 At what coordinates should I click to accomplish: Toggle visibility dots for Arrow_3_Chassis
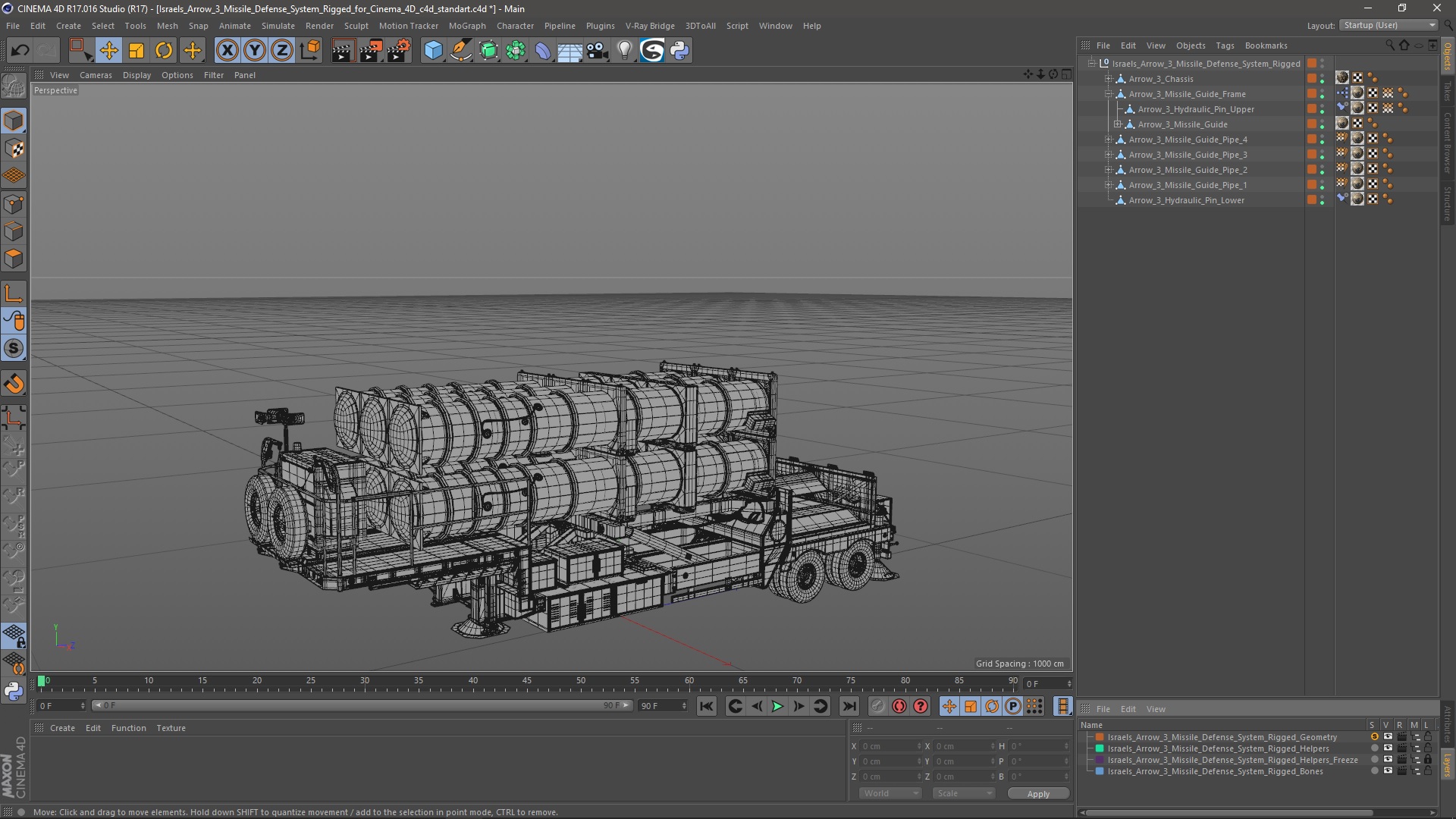[1322, 79]
